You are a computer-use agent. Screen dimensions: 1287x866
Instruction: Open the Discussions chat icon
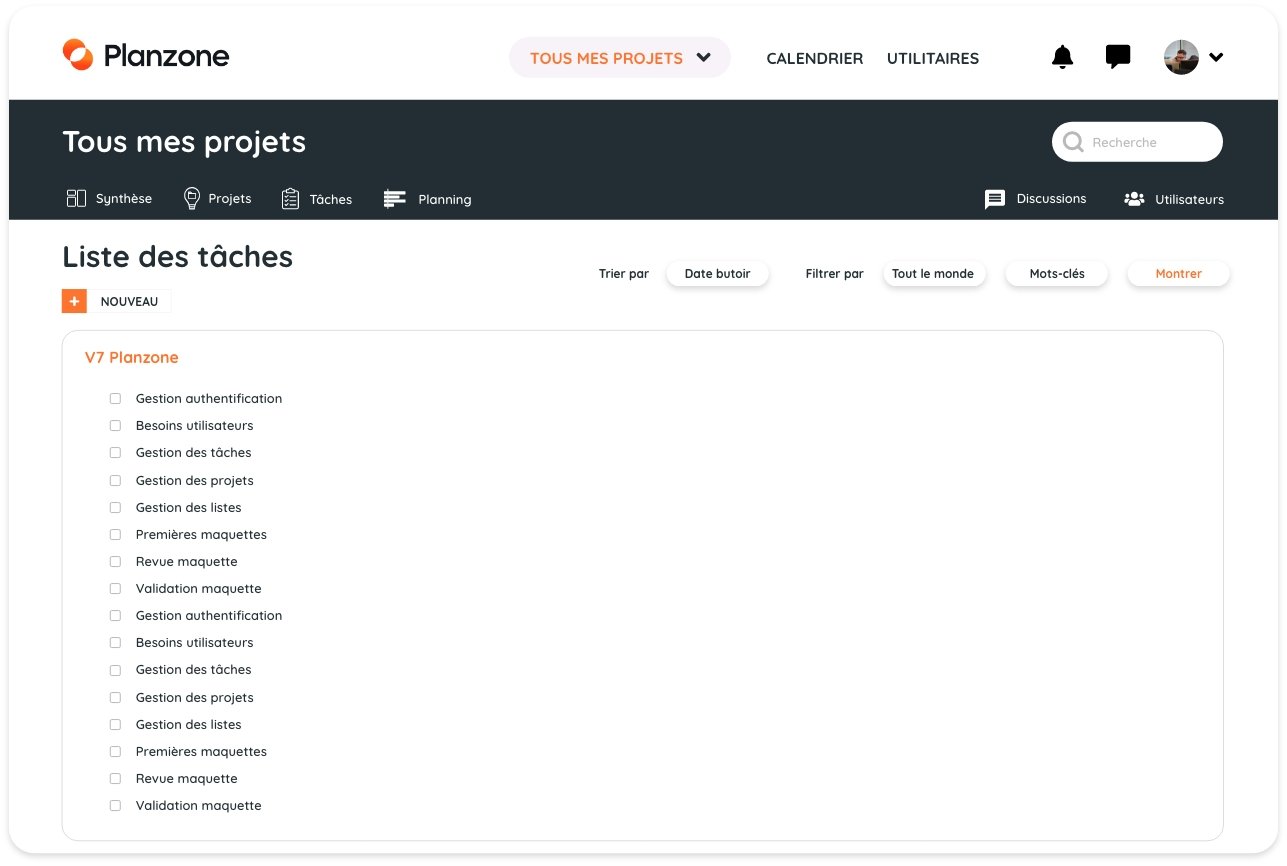coord(995,199)
